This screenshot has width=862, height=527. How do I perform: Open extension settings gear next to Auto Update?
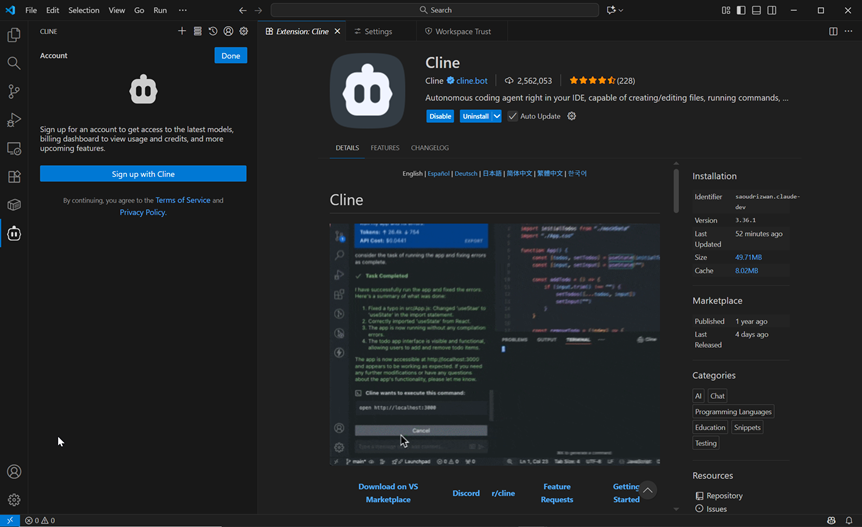[x=572, y=116]
